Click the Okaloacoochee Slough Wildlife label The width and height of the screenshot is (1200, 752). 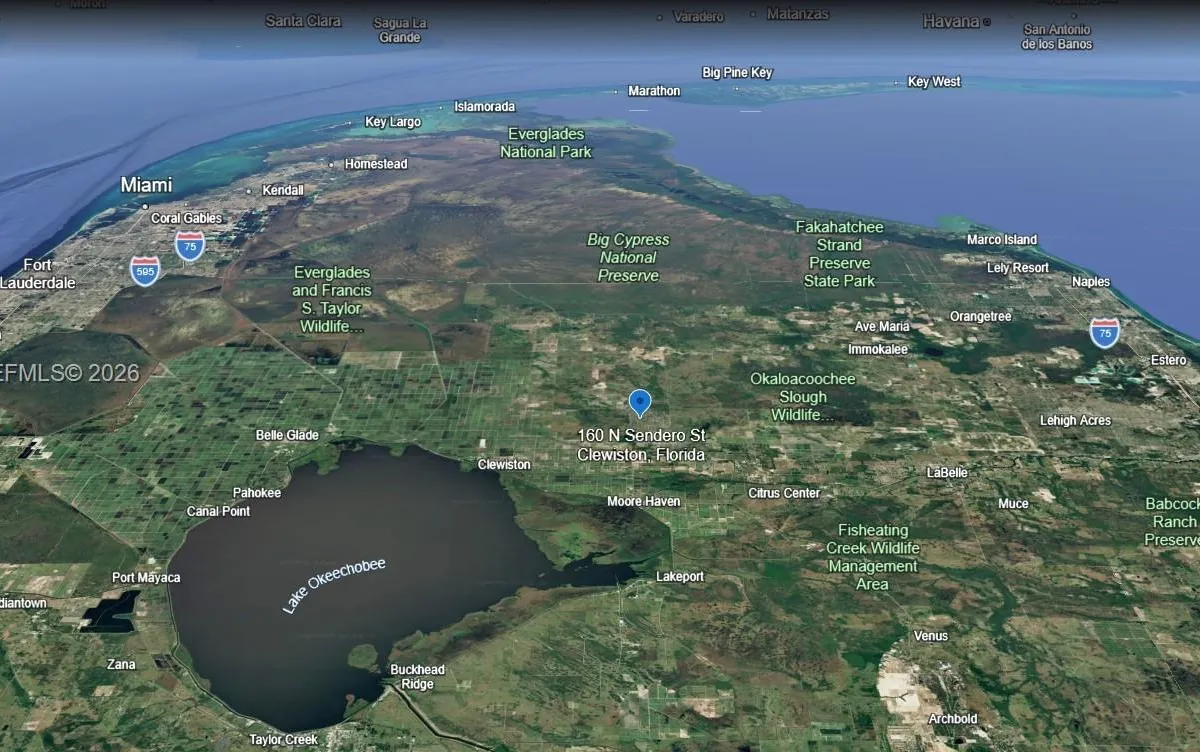pos(803,397)
